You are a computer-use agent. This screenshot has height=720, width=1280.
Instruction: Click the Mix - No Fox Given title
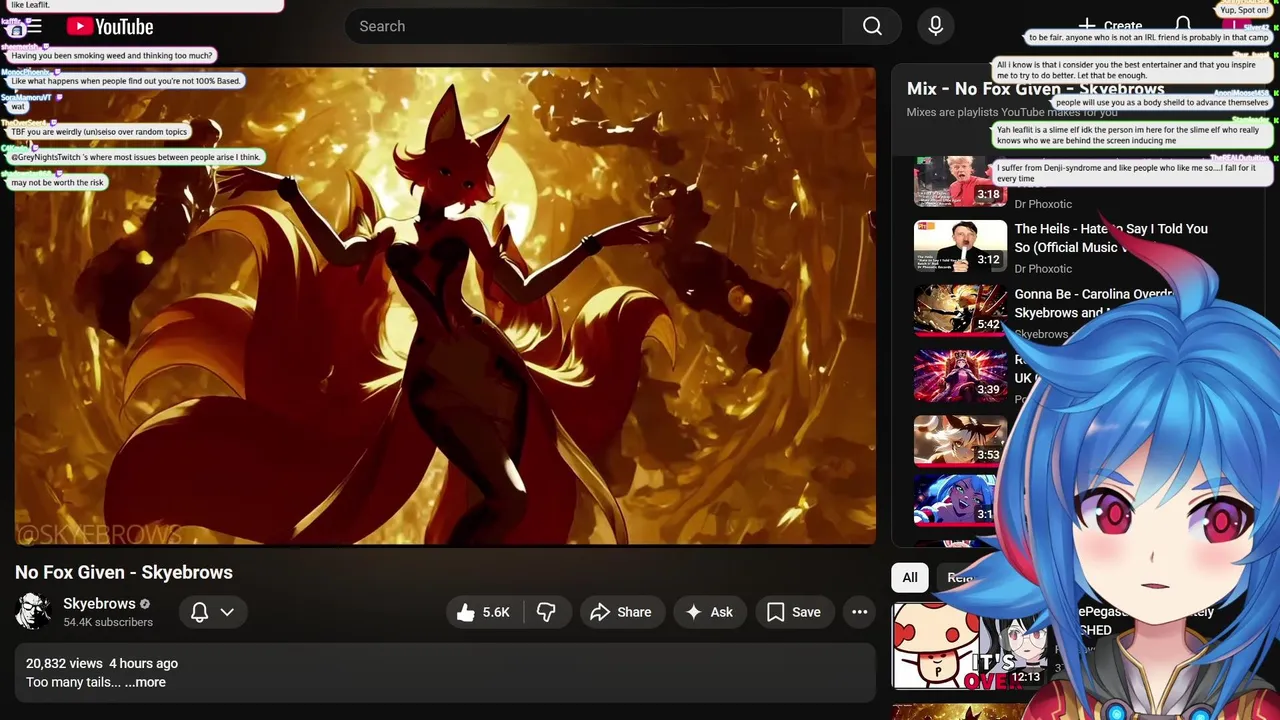pos(1035,89)
